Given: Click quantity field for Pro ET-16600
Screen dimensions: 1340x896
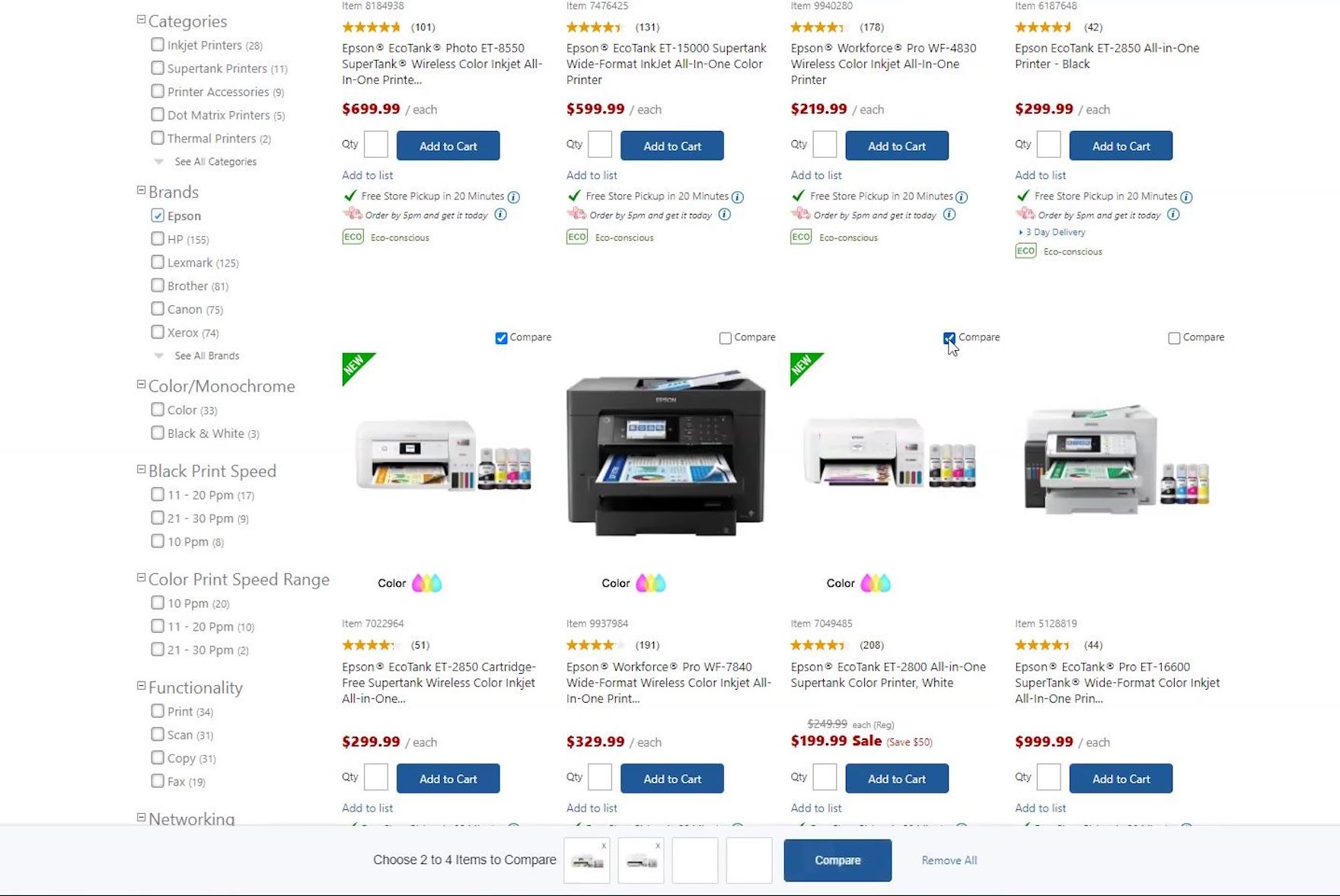Looking at the screenshot, I should click(1048, 778).
